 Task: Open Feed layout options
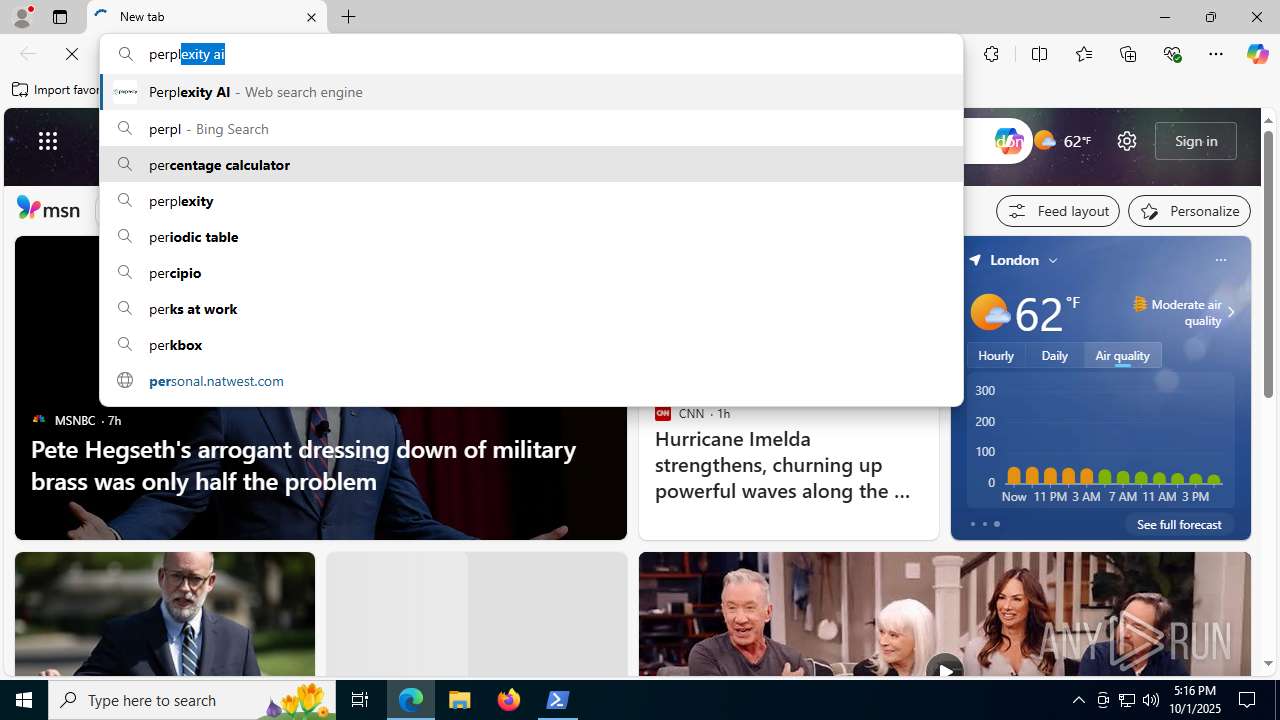pos(1058,211)
